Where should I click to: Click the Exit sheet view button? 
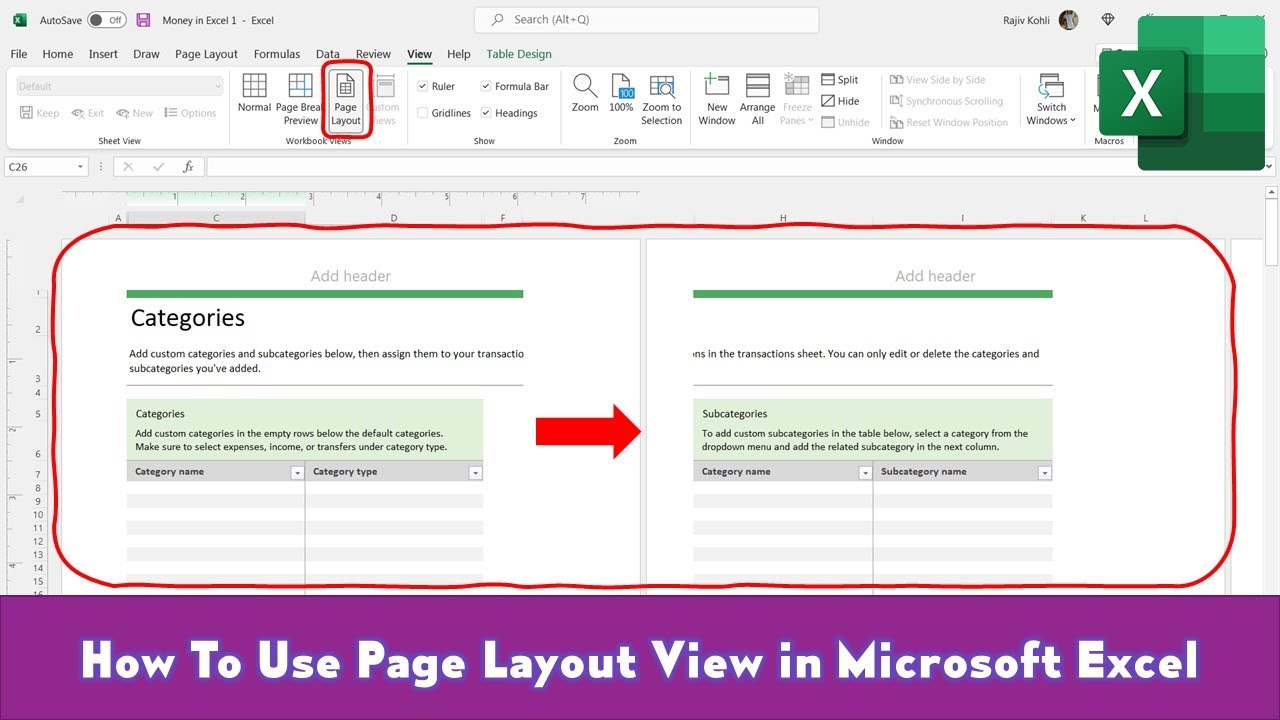[x=88, y=113]
